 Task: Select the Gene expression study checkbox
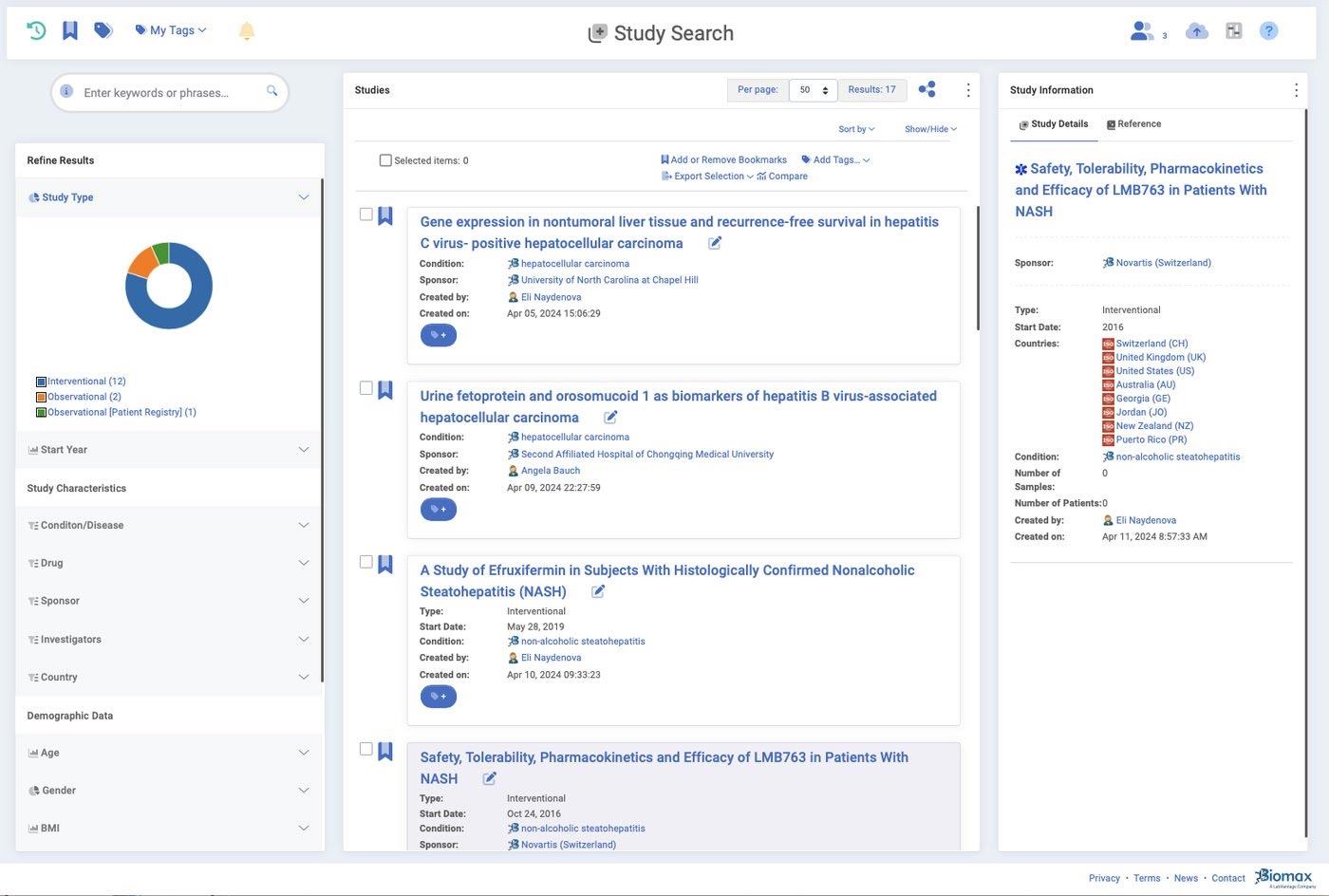365,215
